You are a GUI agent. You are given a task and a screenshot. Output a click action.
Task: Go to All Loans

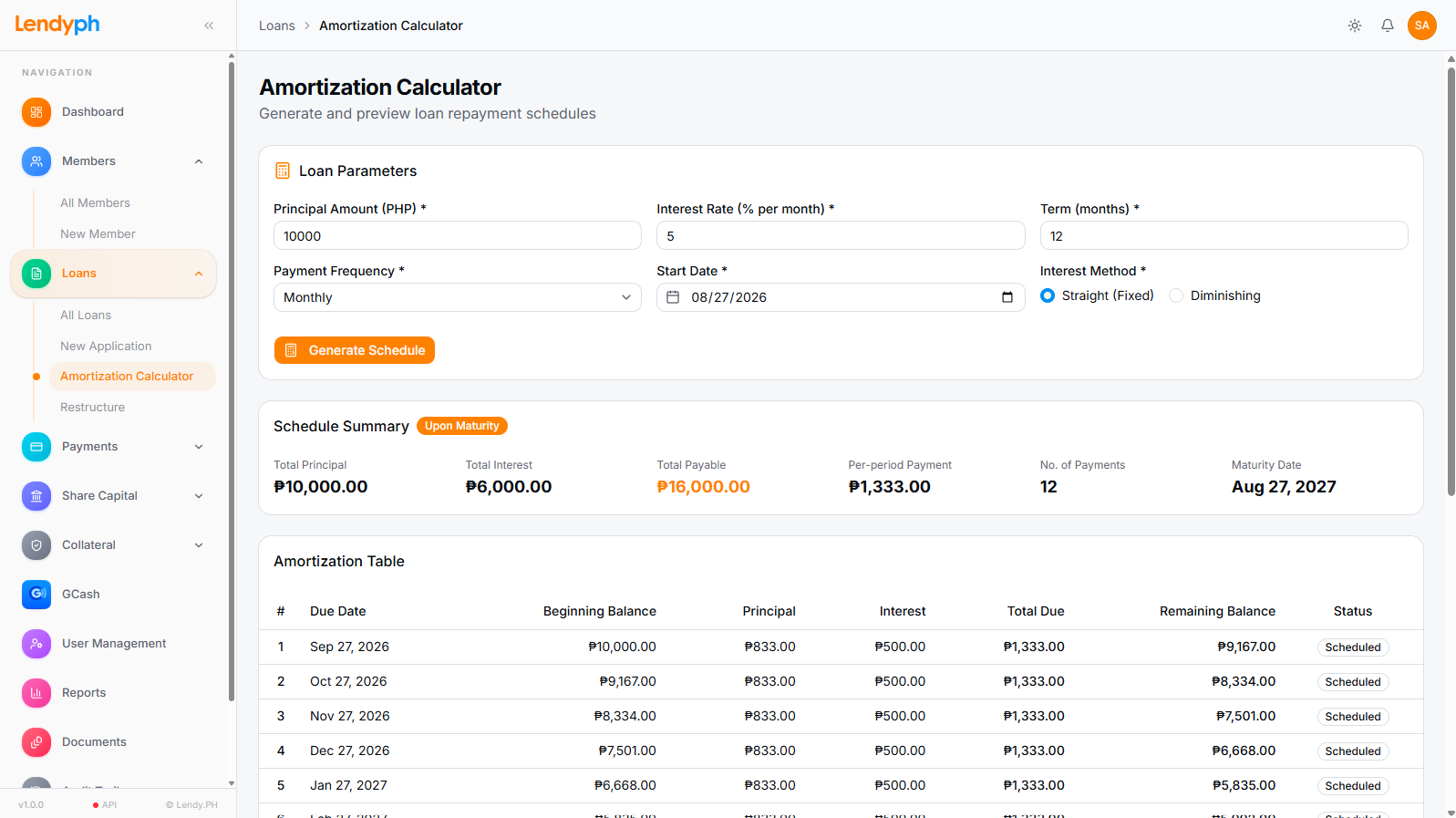coord(86,316)
